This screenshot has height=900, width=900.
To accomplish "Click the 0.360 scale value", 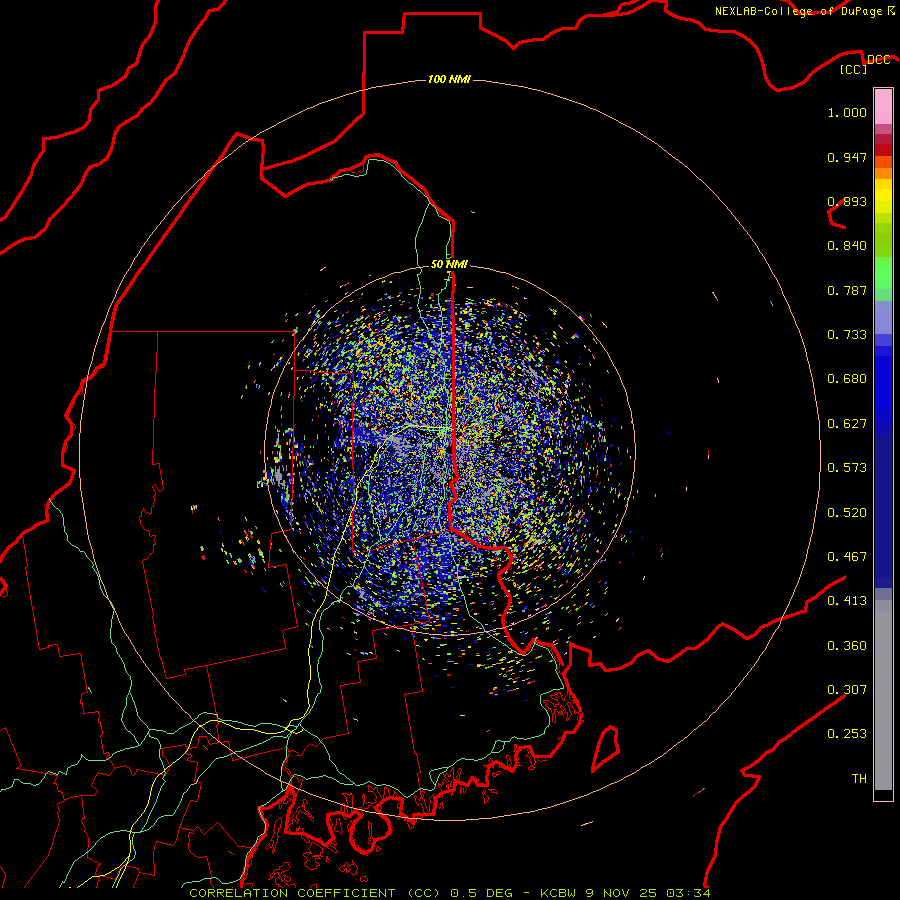I will click(847, 646).
